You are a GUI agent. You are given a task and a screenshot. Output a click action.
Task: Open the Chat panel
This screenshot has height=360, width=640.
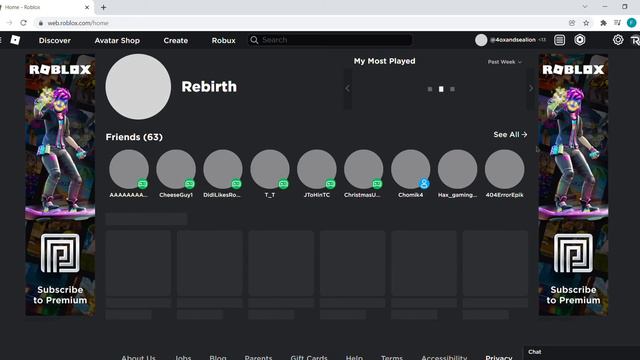coord(582,353)
